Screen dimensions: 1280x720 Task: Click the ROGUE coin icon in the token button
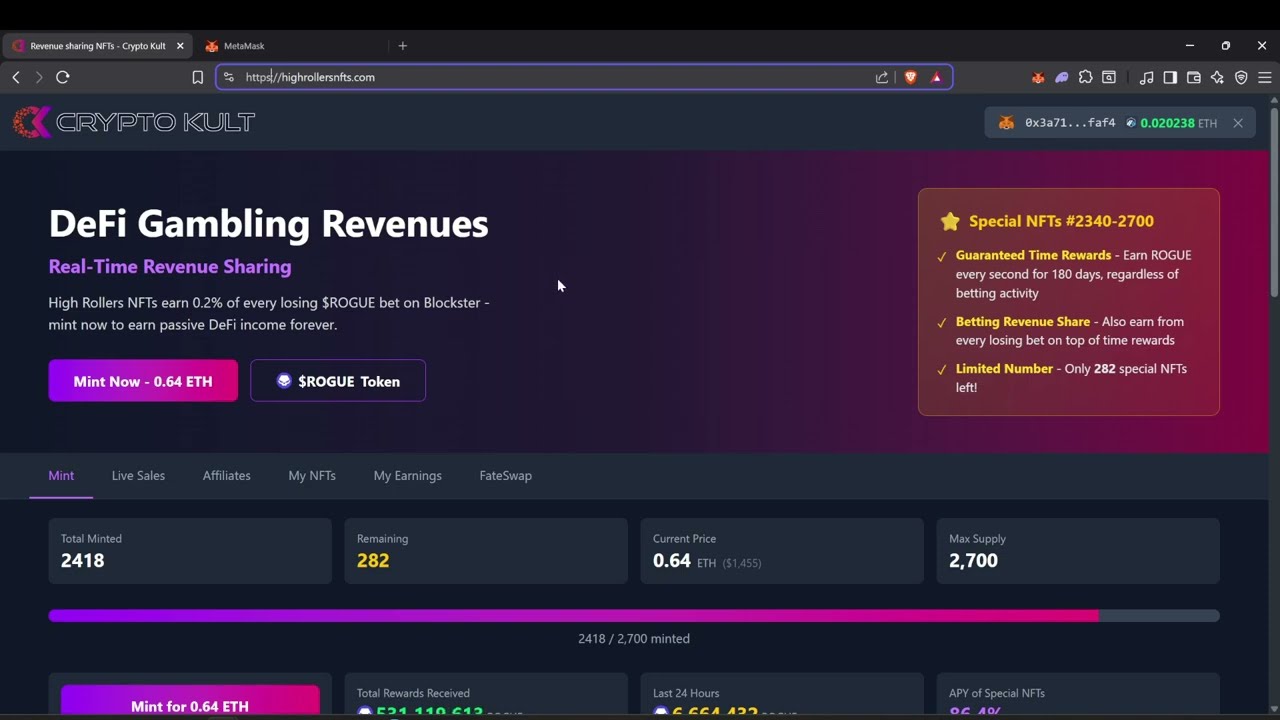pyautogui.click(x=284, y=381)
